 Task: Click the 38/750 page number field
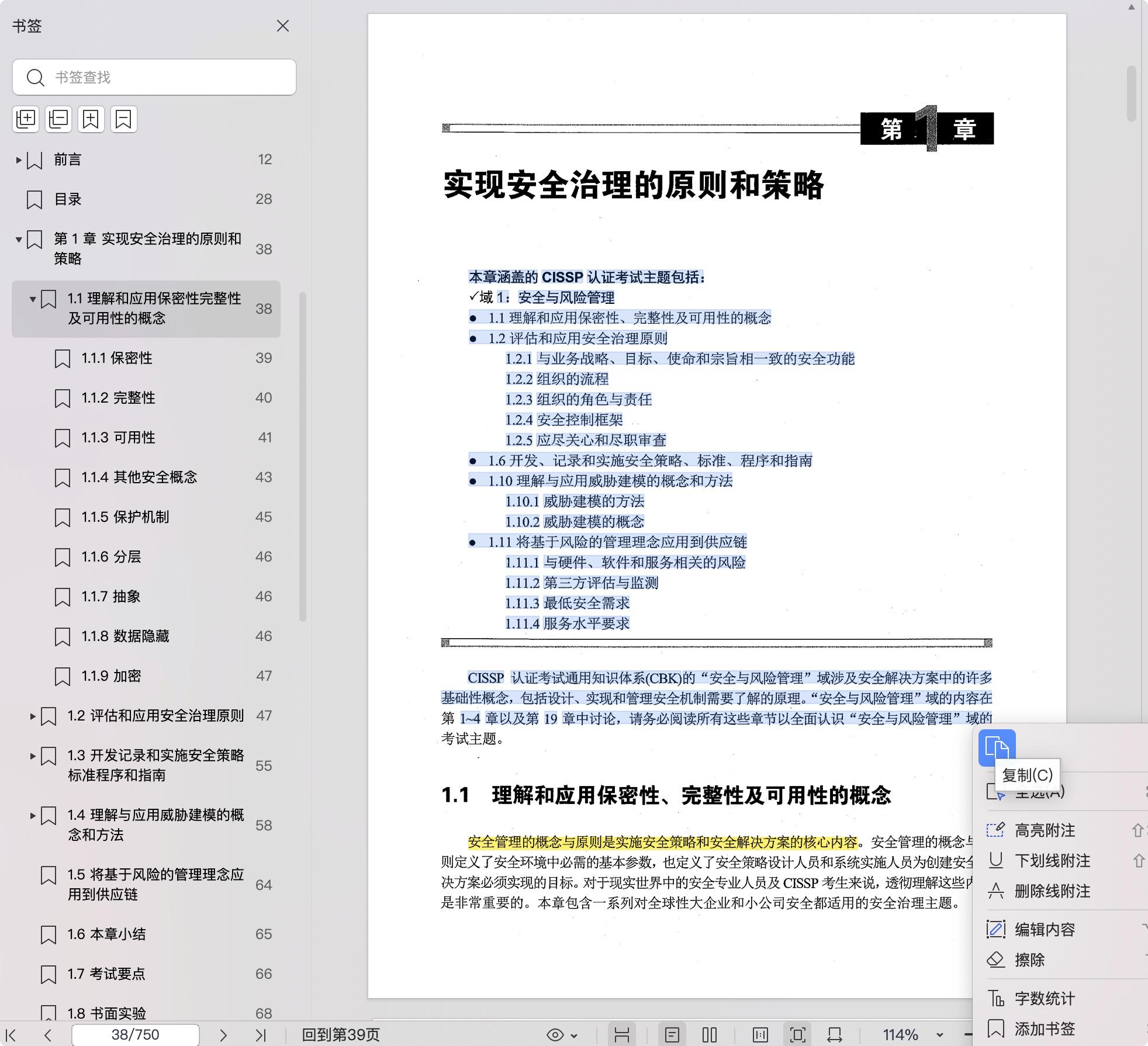point(135,1035)
